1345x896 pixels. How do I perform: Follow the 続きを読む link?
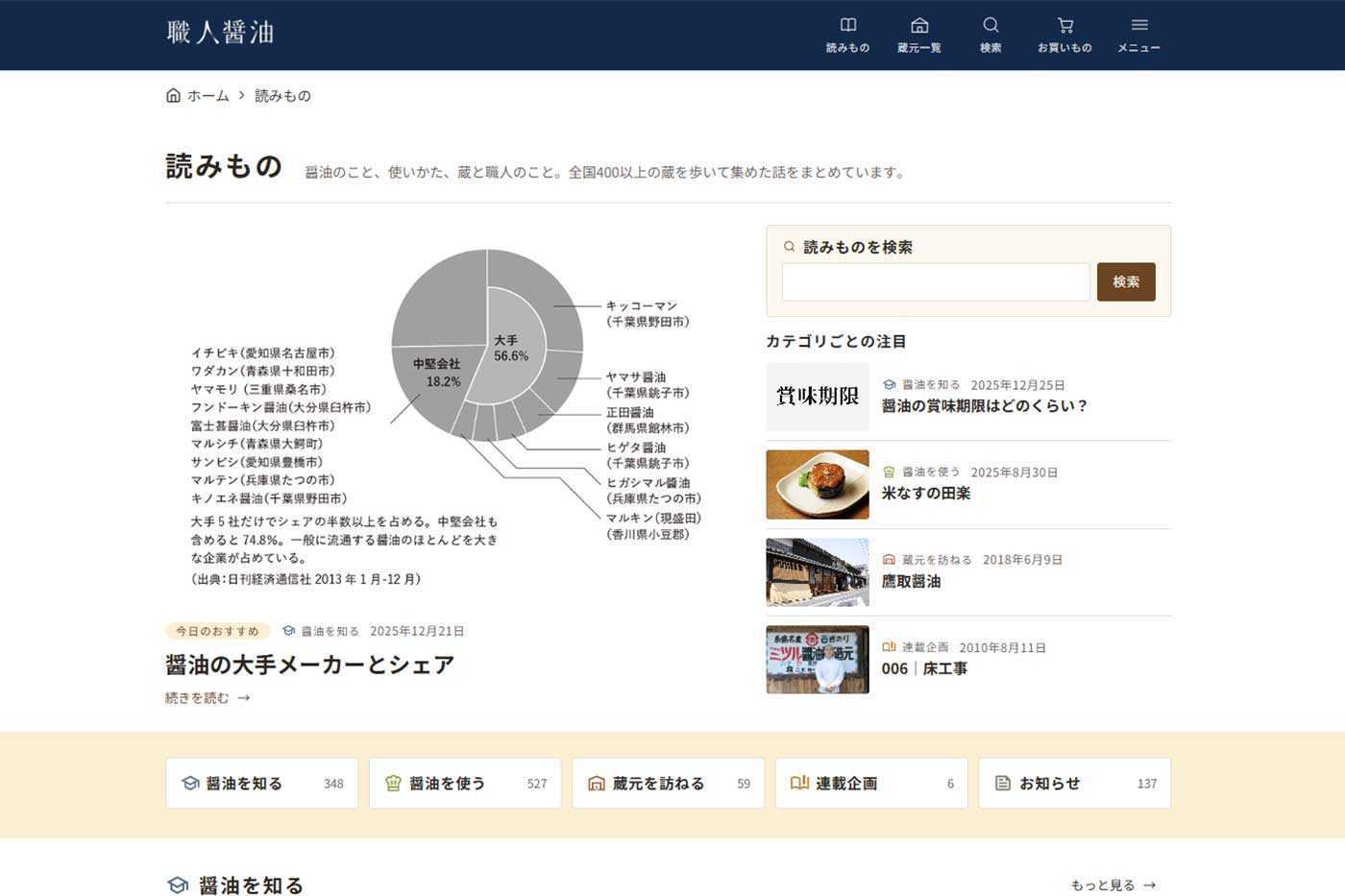pyautogui.click(x=208, y=698)
